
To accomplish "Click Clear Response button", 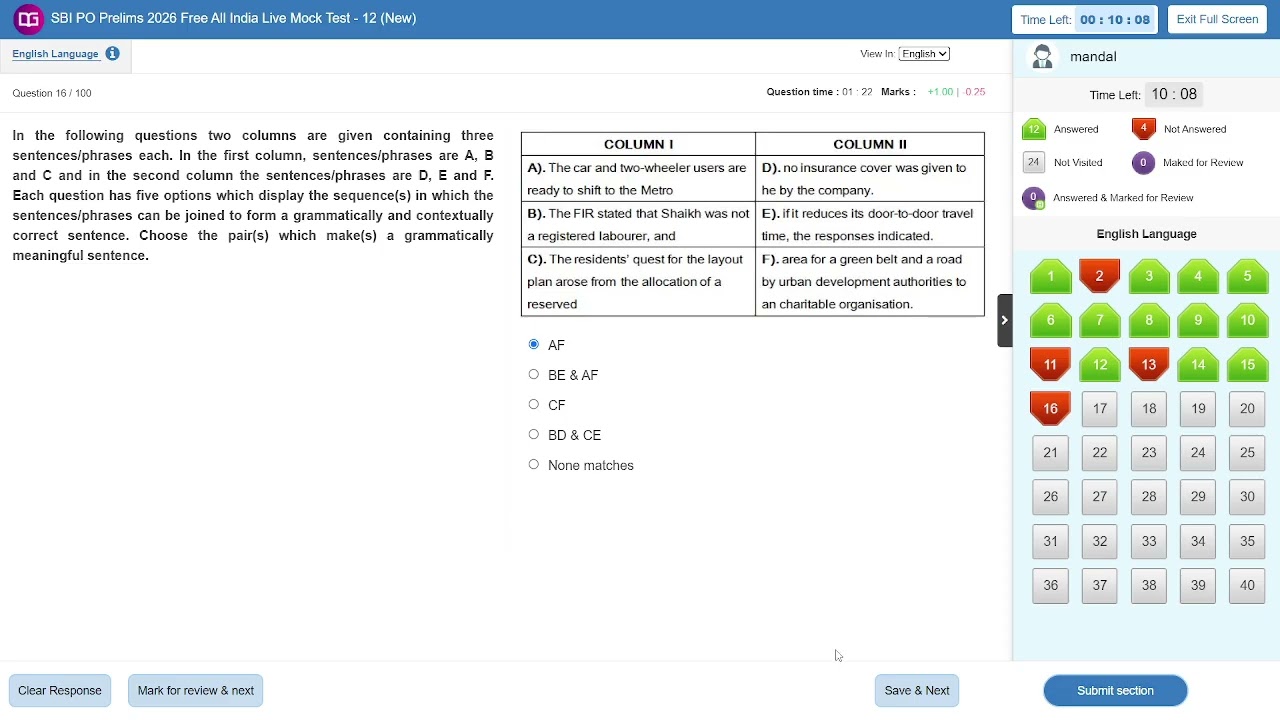I will point(60,691).
